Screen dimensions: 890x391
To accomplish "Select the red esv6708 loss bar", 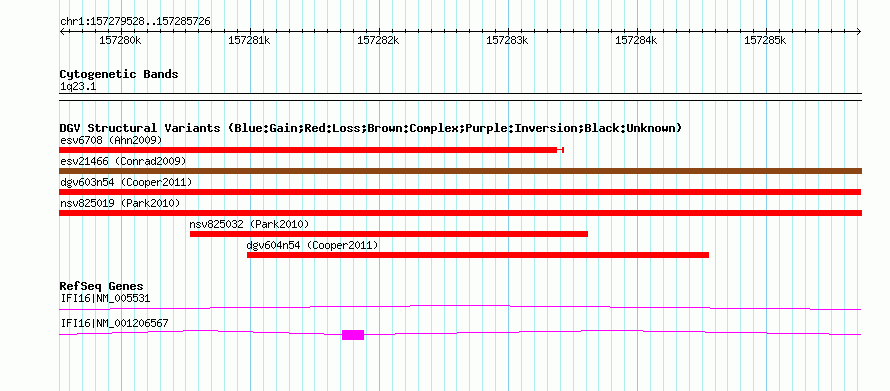I will 308,150.
